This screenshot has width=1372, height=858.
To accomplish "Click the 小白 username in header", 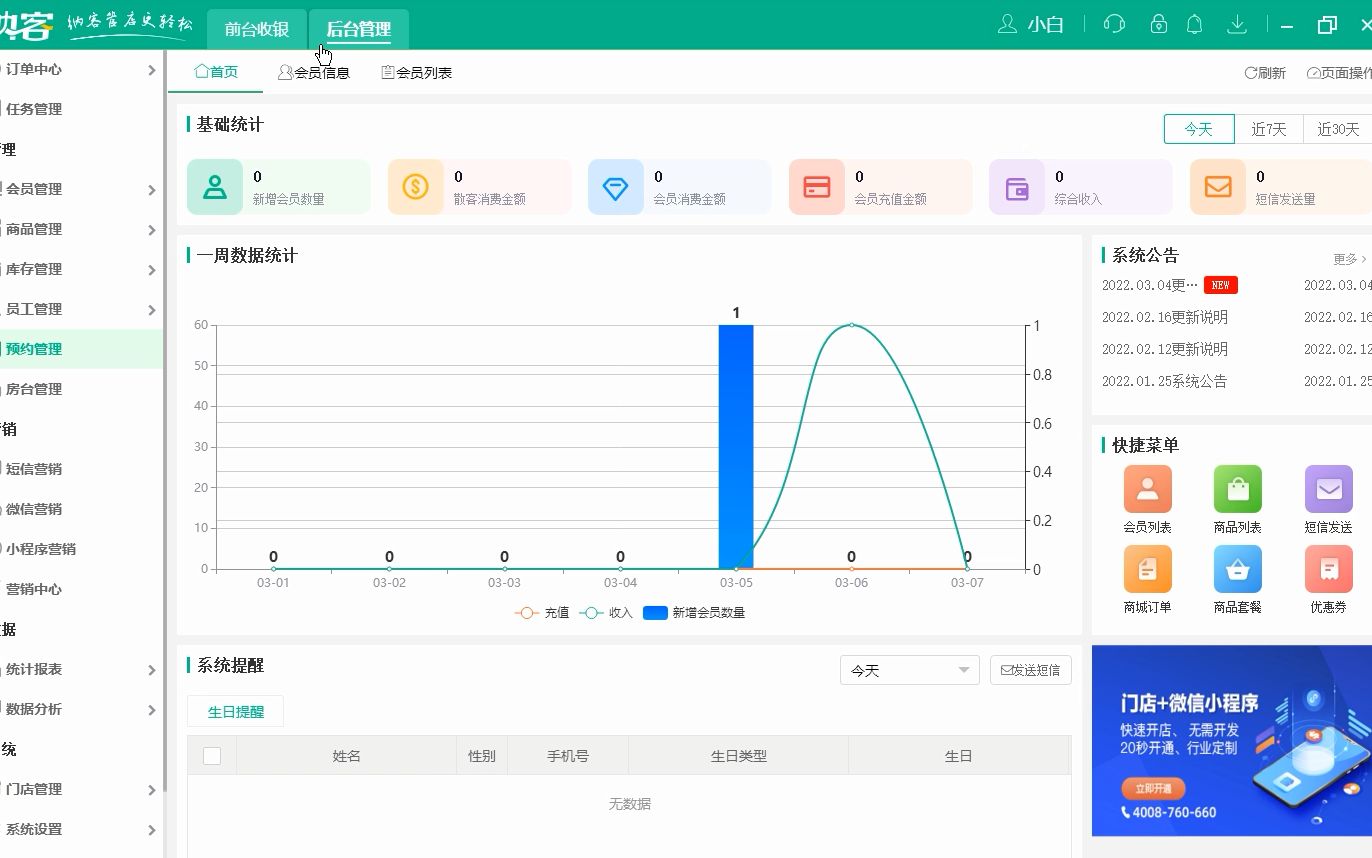I will (x=1046, y=25).
